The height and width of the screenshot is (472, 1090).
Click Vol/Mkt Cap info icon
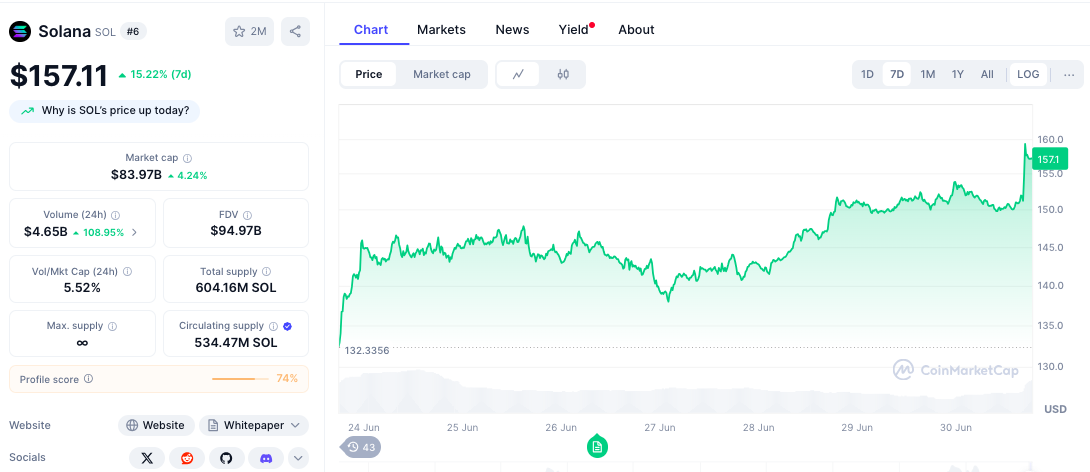pos(127,272)
